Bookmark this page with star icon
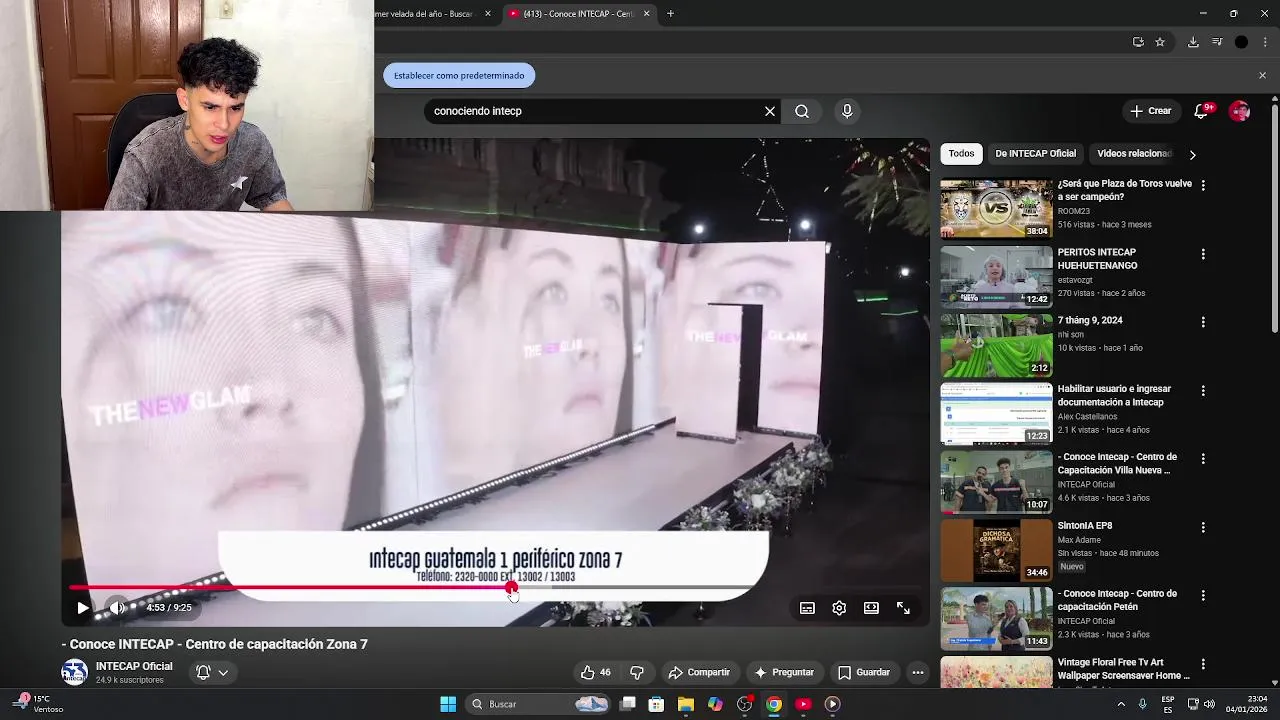Image resolution: width=1280 pixels, height=720 pixels. coord(1160,42)
